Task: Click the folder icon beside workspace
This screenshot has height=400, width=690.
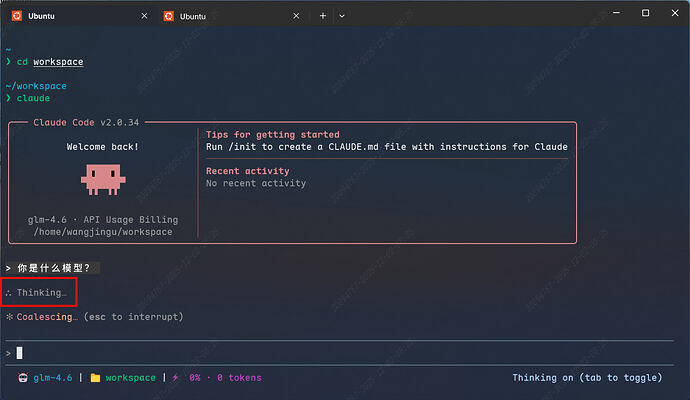Action: tap(95, 378)
